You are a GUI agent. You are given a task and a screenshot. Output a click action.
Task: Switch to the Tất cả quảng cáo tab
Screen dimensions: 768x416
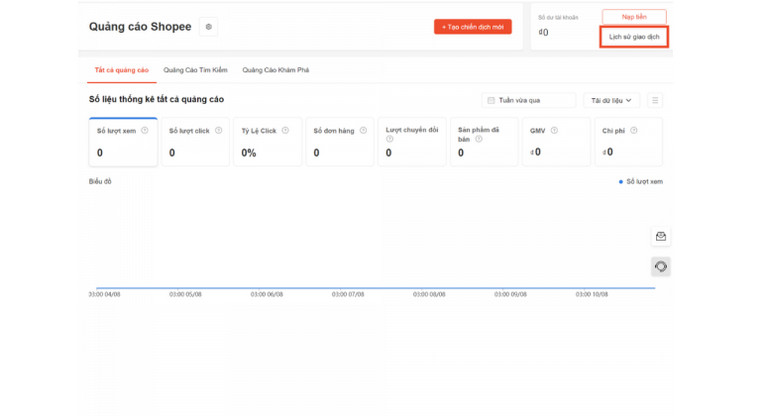tap(121, 70)
